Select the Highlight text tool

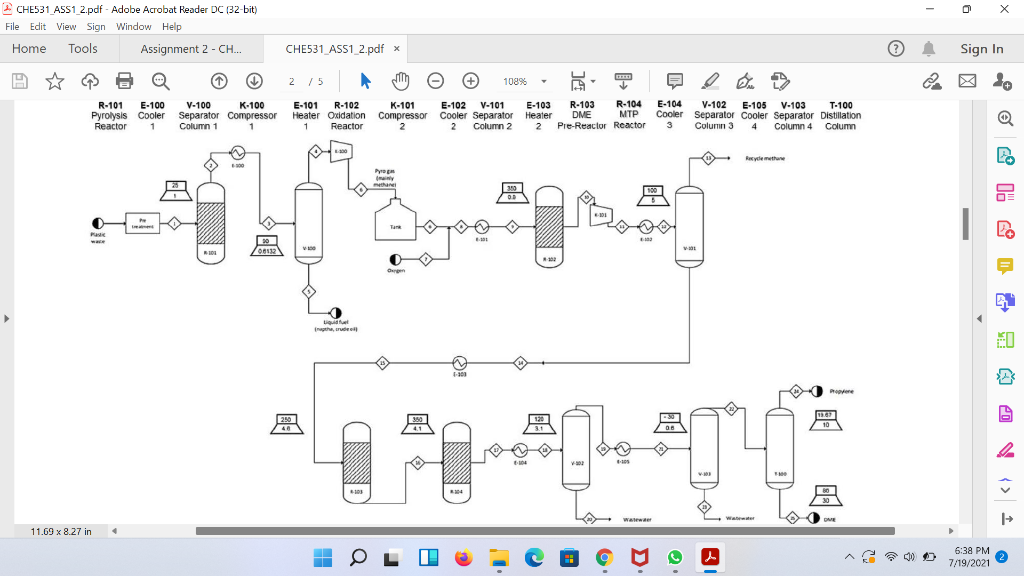click(x=711, y=81)
